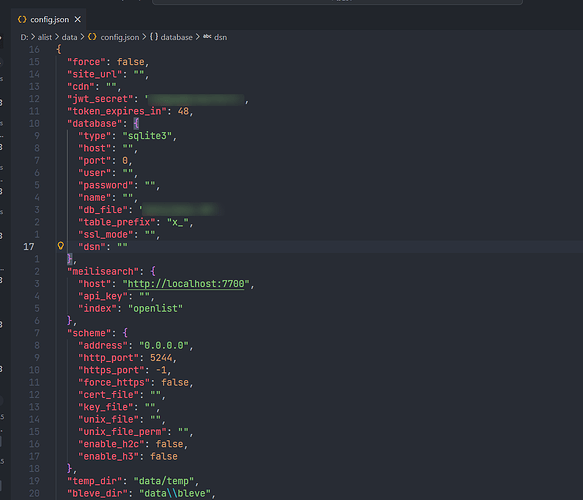Click the opening brace after "database"

pyautogui.click(x=136, y=123)
